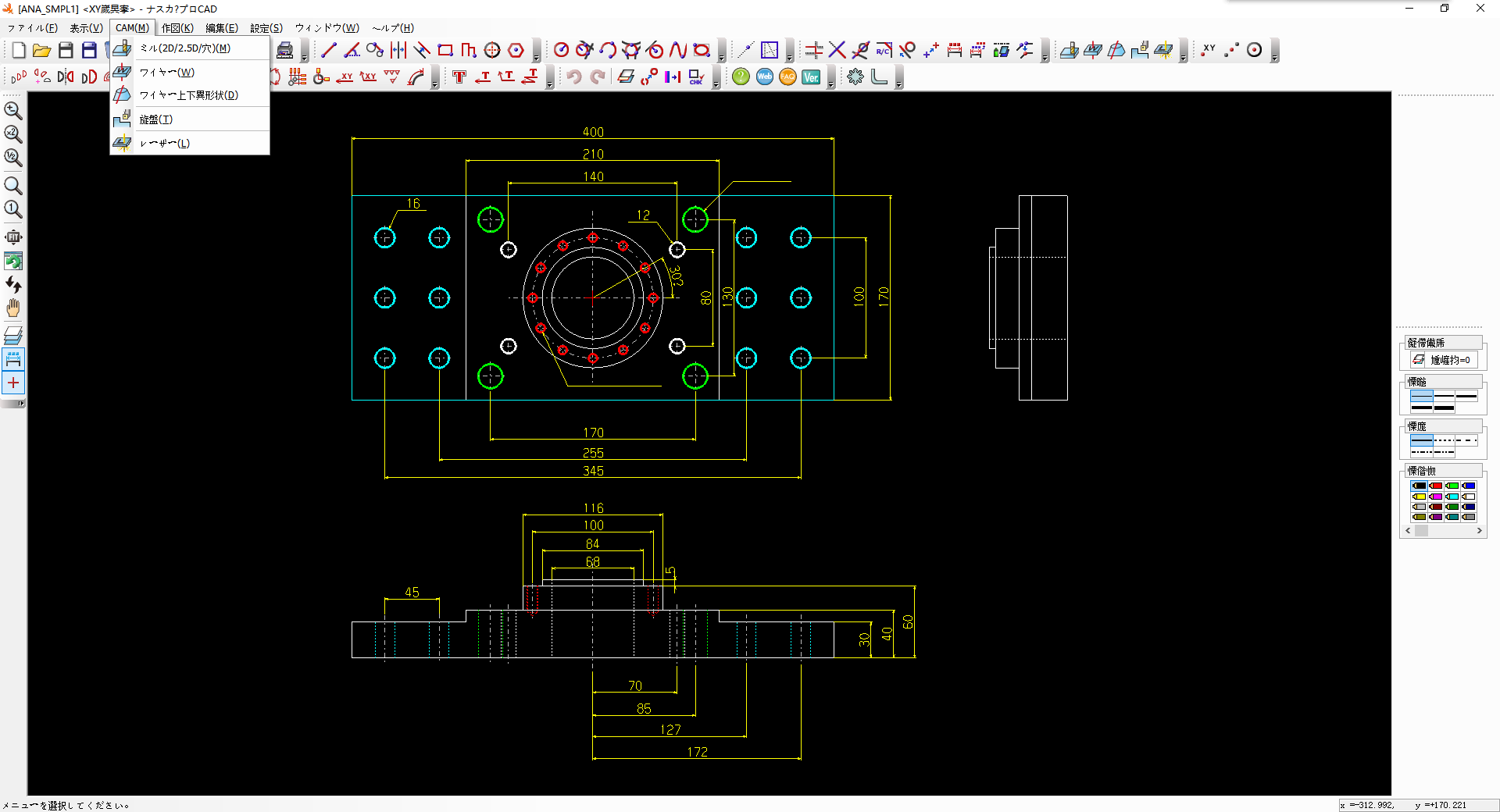
Task: Select the thinnest line width
Action: click(x=1421, y=397)
